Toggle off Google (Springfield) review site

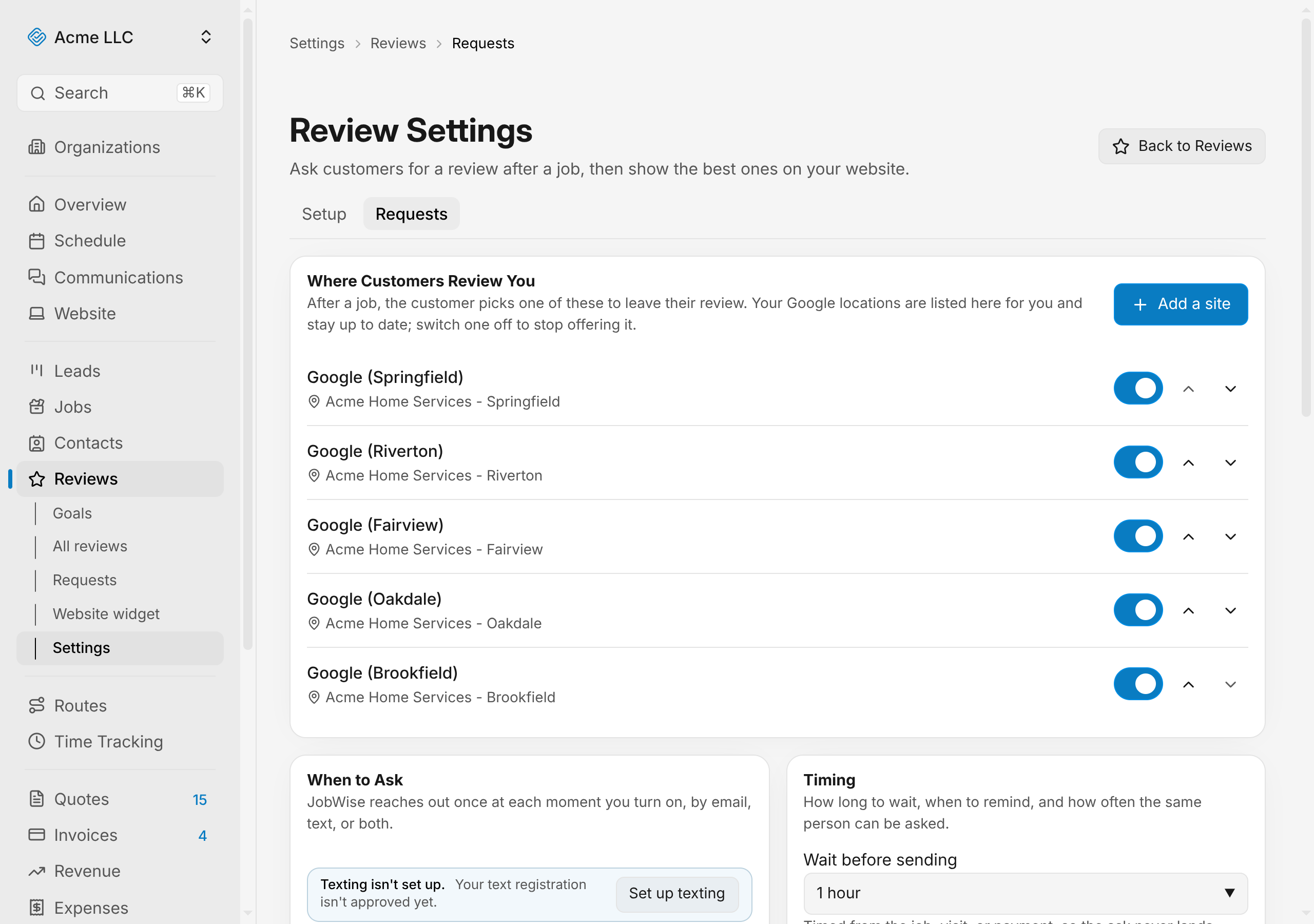click(1138, 388)
